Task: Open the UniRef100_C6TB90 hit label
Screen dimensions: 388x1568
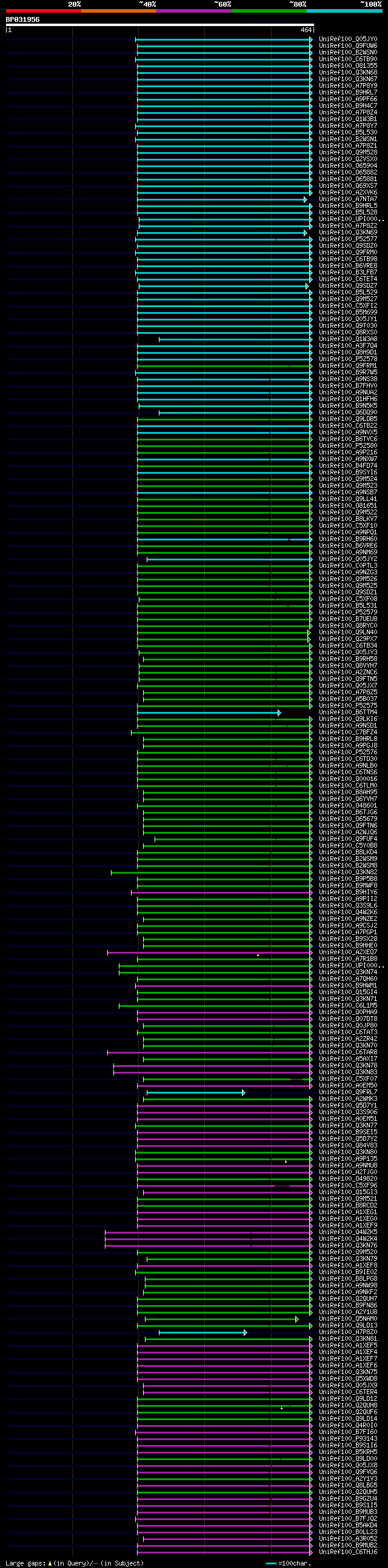Action: (348, 59)
